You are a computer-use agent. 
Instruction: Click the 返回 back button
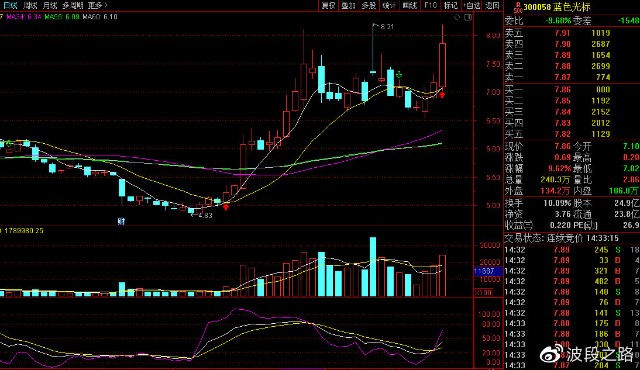(492, 5)
